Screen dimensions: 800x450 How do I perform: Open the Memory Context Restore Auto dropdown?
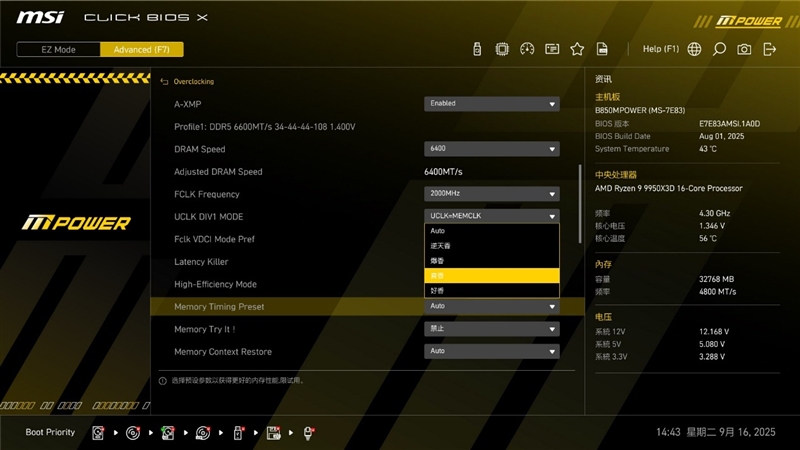tap(492, 351)
